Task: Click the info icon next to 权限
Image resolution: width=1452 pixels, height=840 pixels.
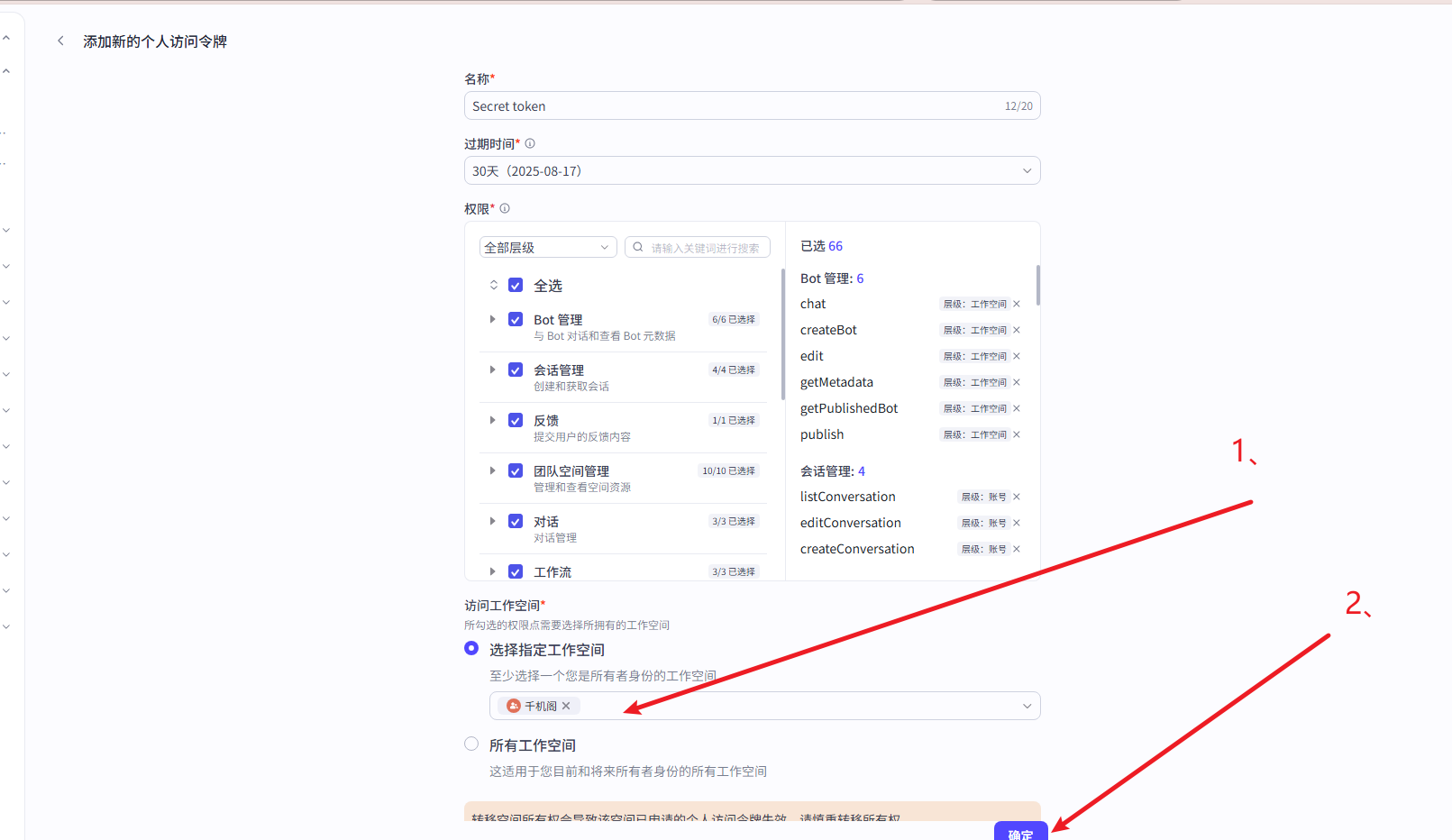Action: pos(505,208)
